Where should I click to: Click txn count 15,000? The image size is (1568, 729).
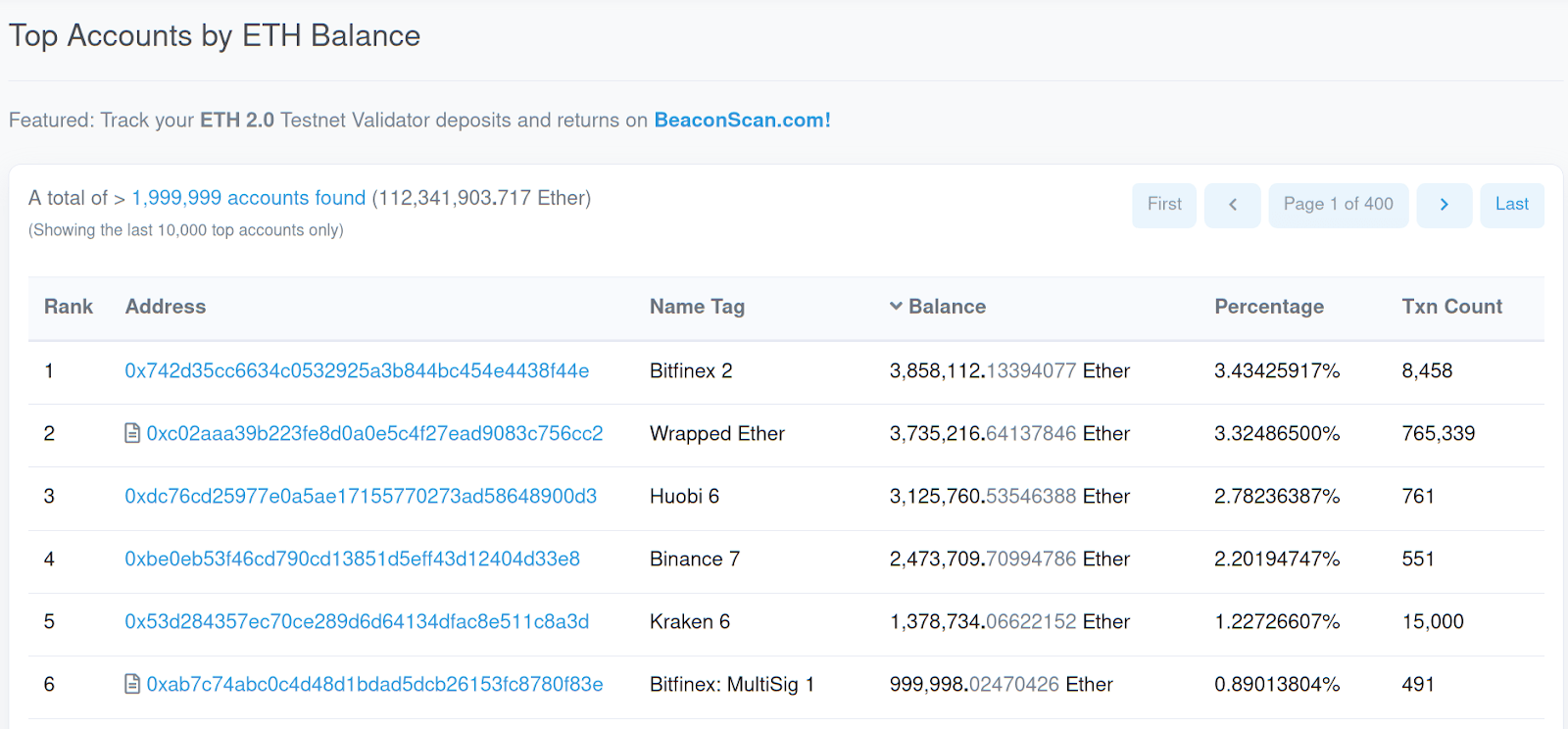tap(1433, 621)
